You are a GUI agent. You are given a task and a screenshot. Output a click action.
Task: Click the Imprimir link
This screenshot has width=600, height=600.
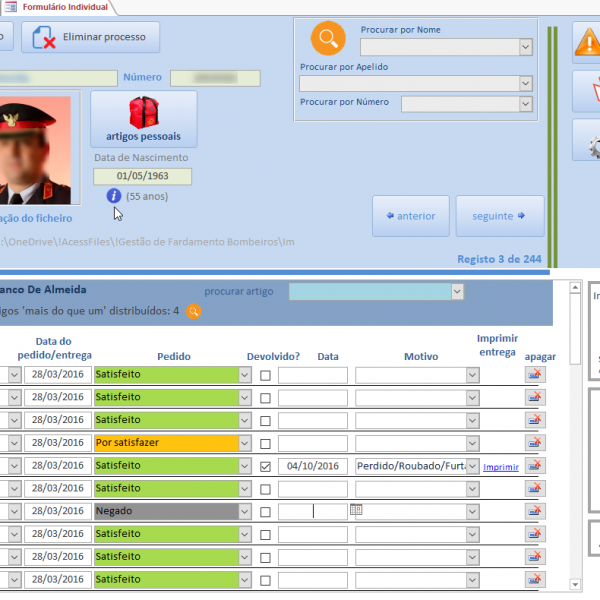click(501, 467)
